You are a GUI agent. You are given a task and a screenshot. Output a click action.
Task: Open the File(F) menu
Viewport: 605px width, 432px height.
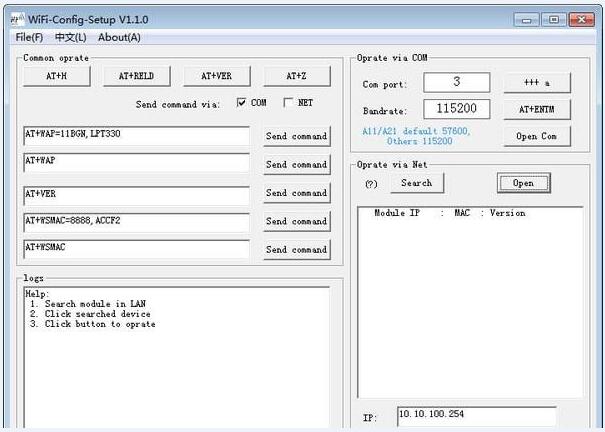(29, 37)
